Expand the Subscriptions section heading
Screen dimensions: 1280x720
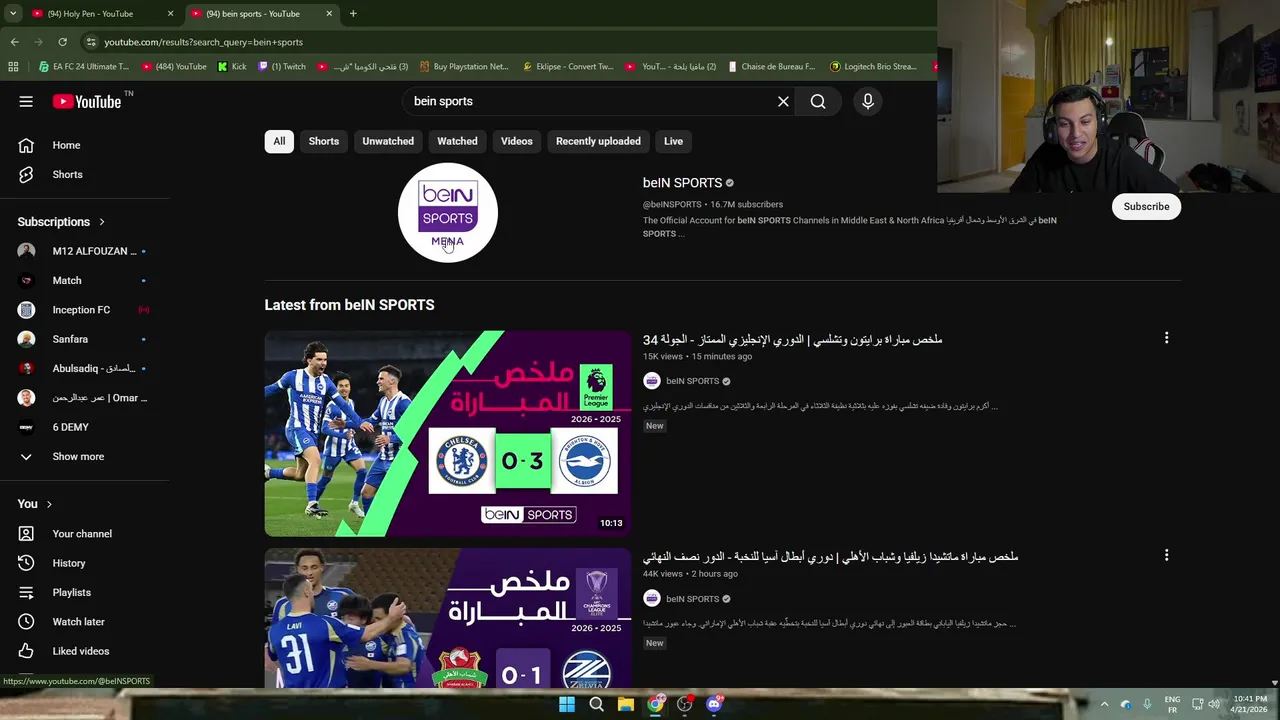pyautogui.click(x=61, y=222)
